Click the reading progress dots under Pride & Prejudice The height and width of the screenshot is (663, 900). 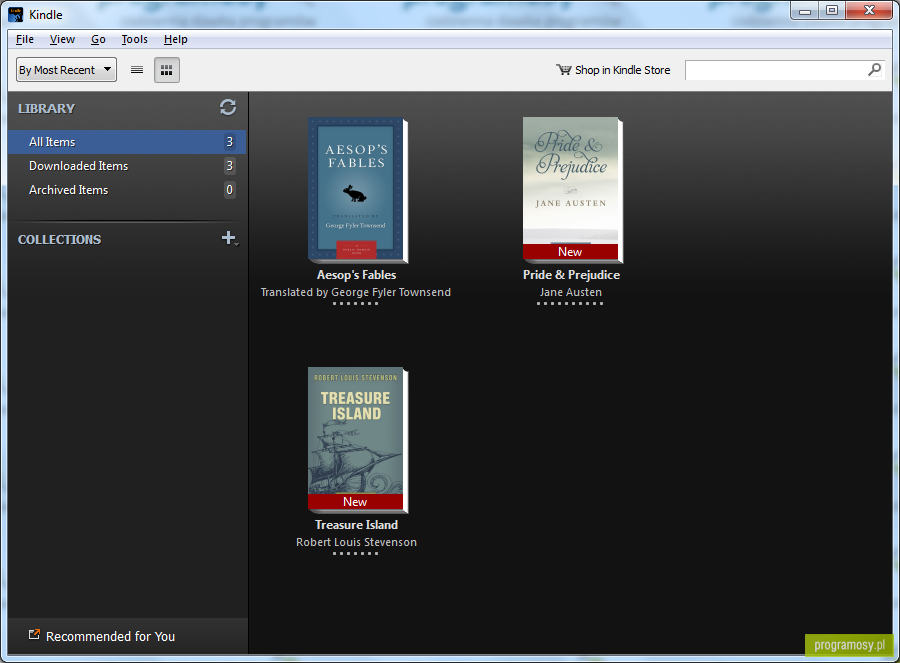570,304
